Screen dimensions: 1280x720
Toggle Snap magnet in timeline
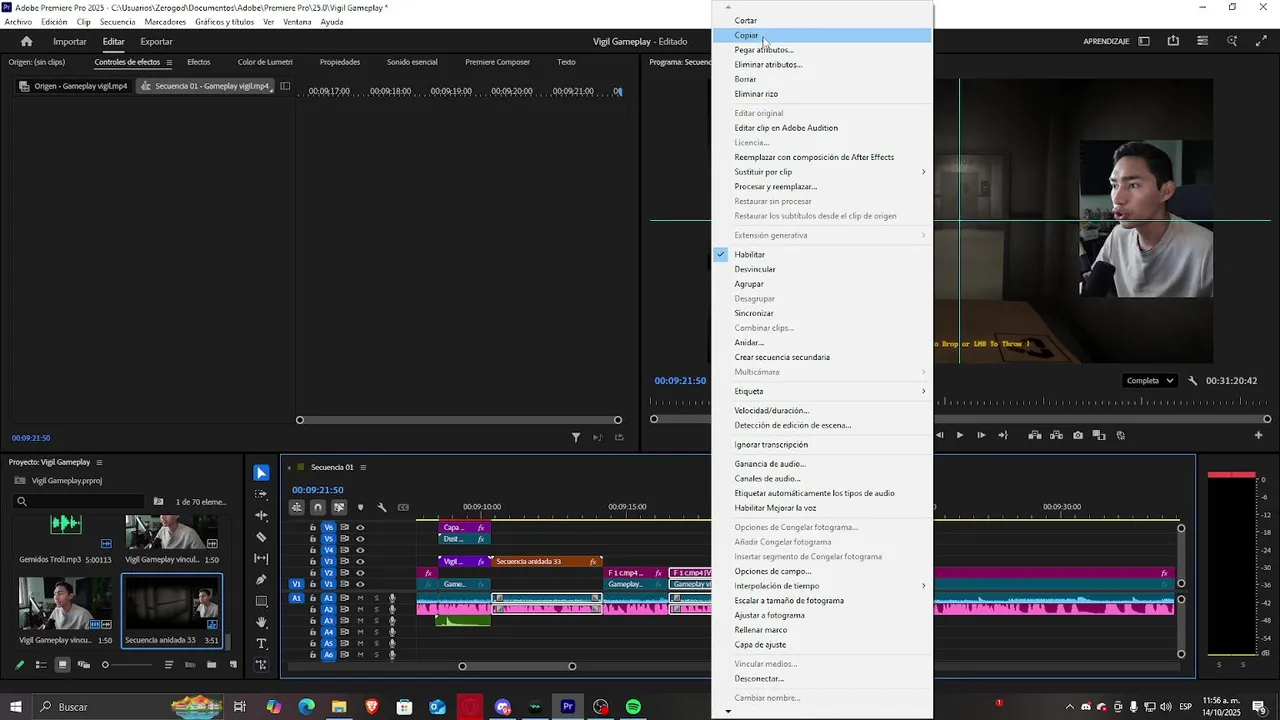coord(317,507)
